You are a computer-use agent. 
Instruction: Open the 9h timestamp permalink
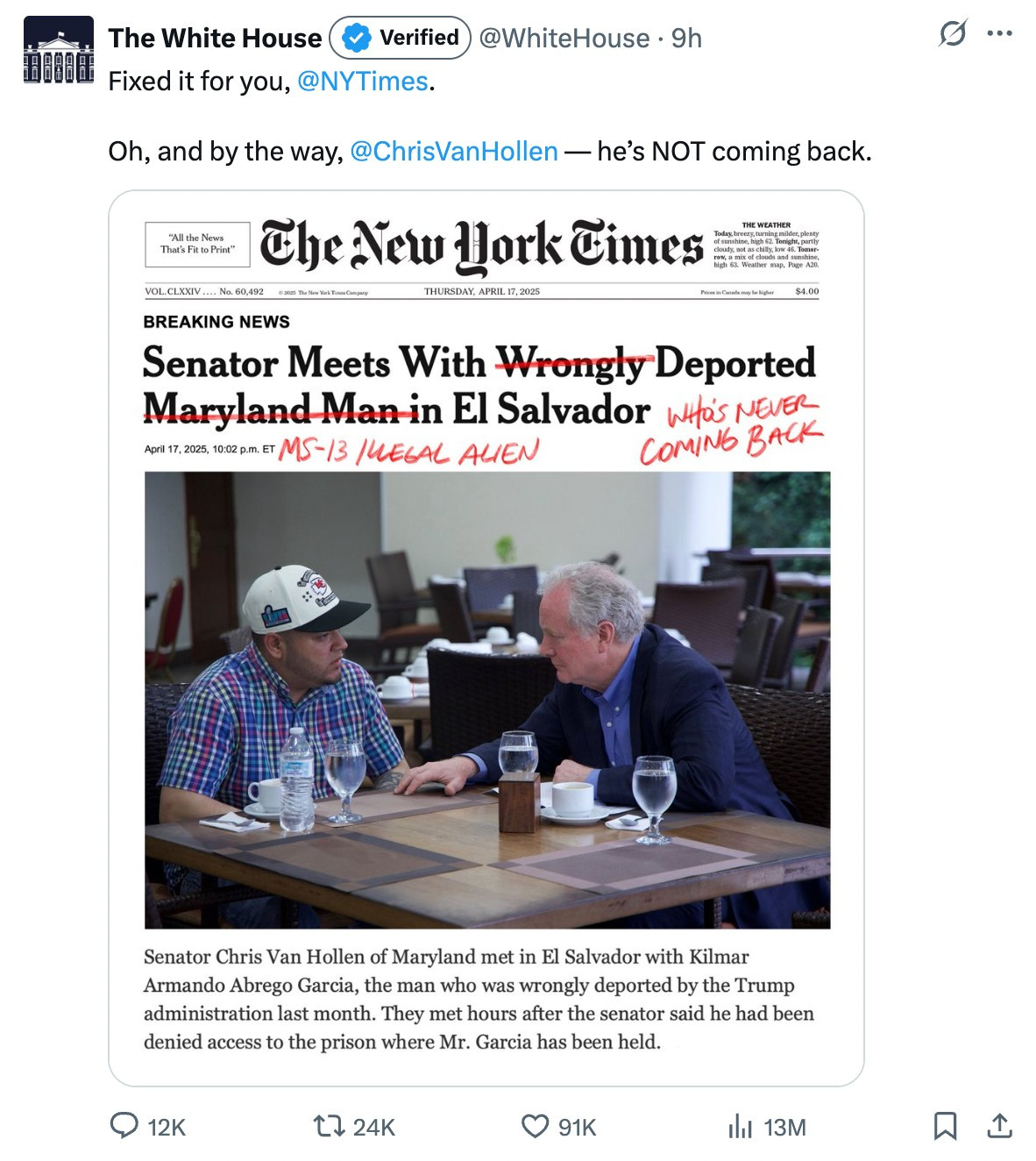click(x=686, y=38)
